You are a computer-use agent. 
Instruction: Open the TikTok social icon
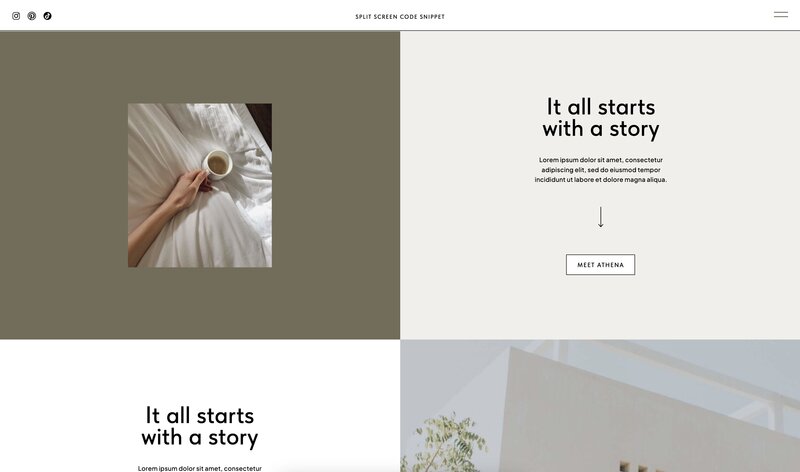47,16
